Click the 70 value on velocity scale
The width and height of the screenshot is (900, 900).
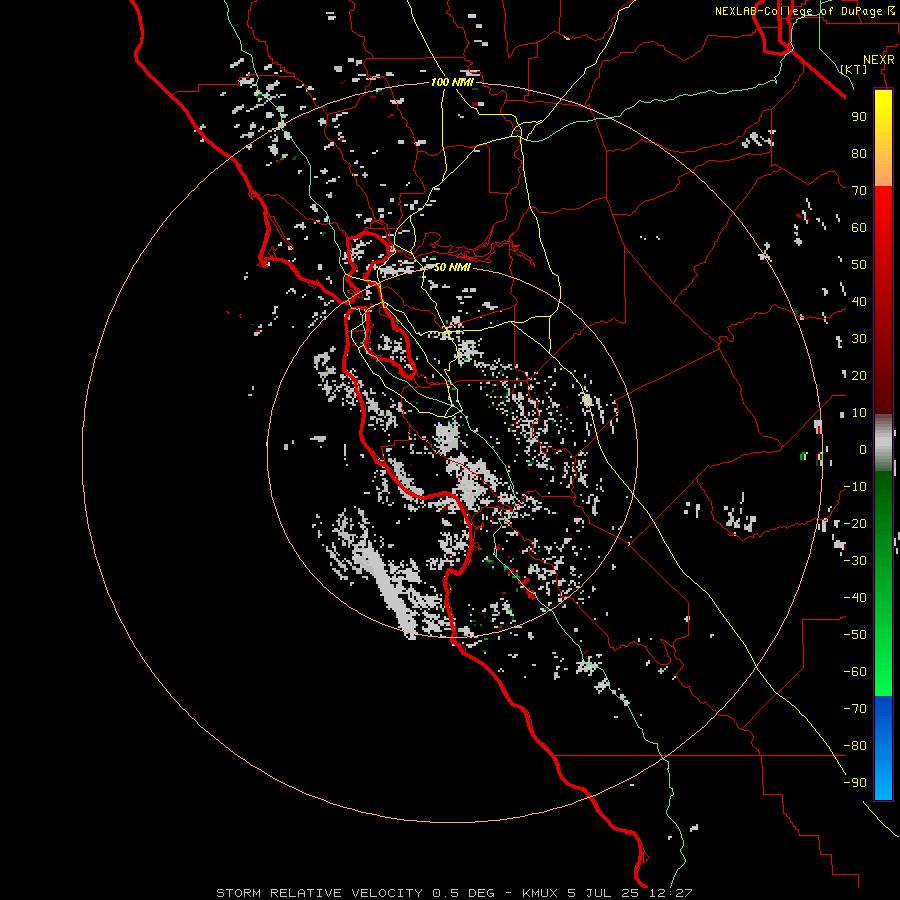[x=859, y=191]
